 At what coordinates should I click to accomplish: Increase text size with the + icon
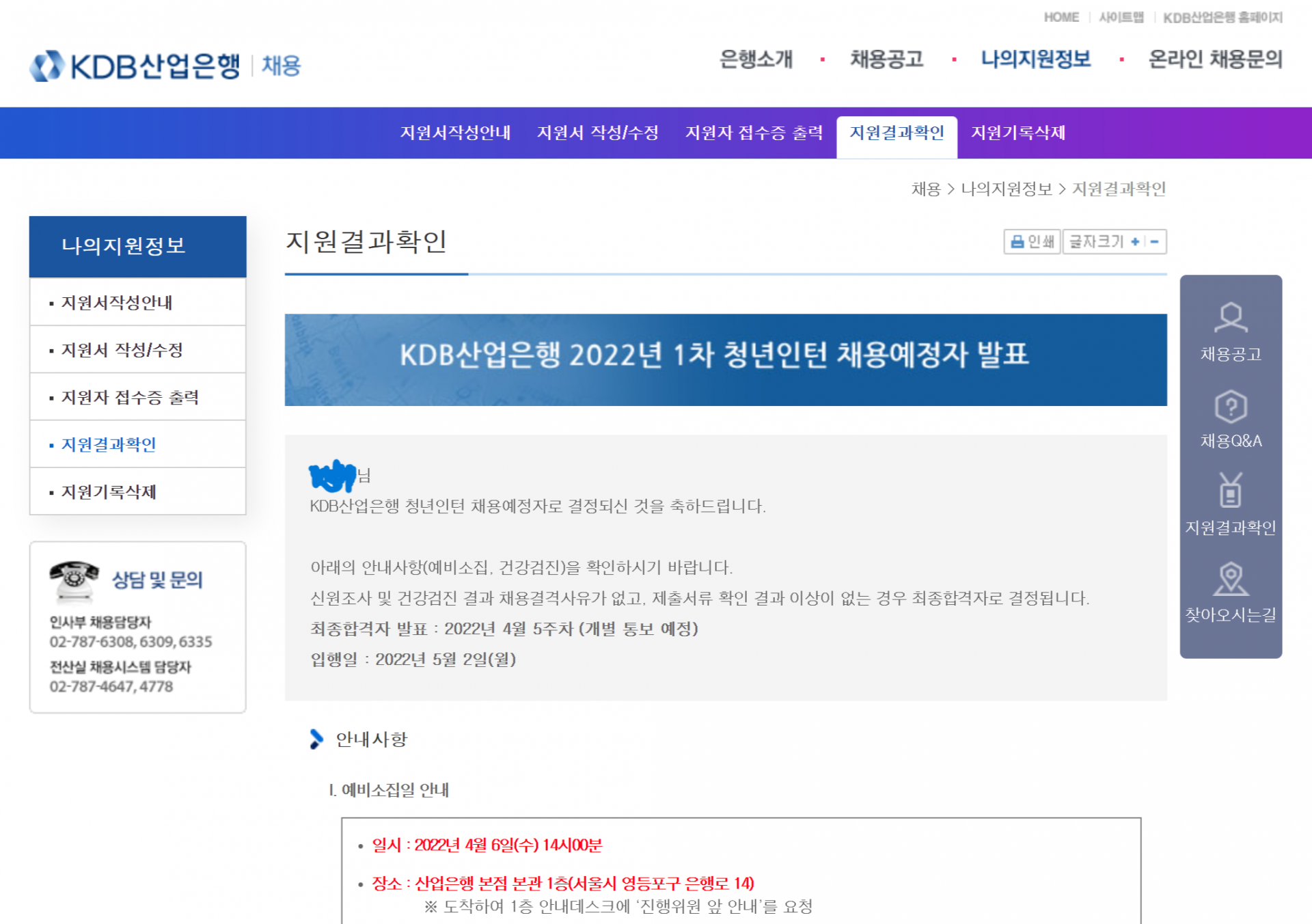(x=1136, y=242)
